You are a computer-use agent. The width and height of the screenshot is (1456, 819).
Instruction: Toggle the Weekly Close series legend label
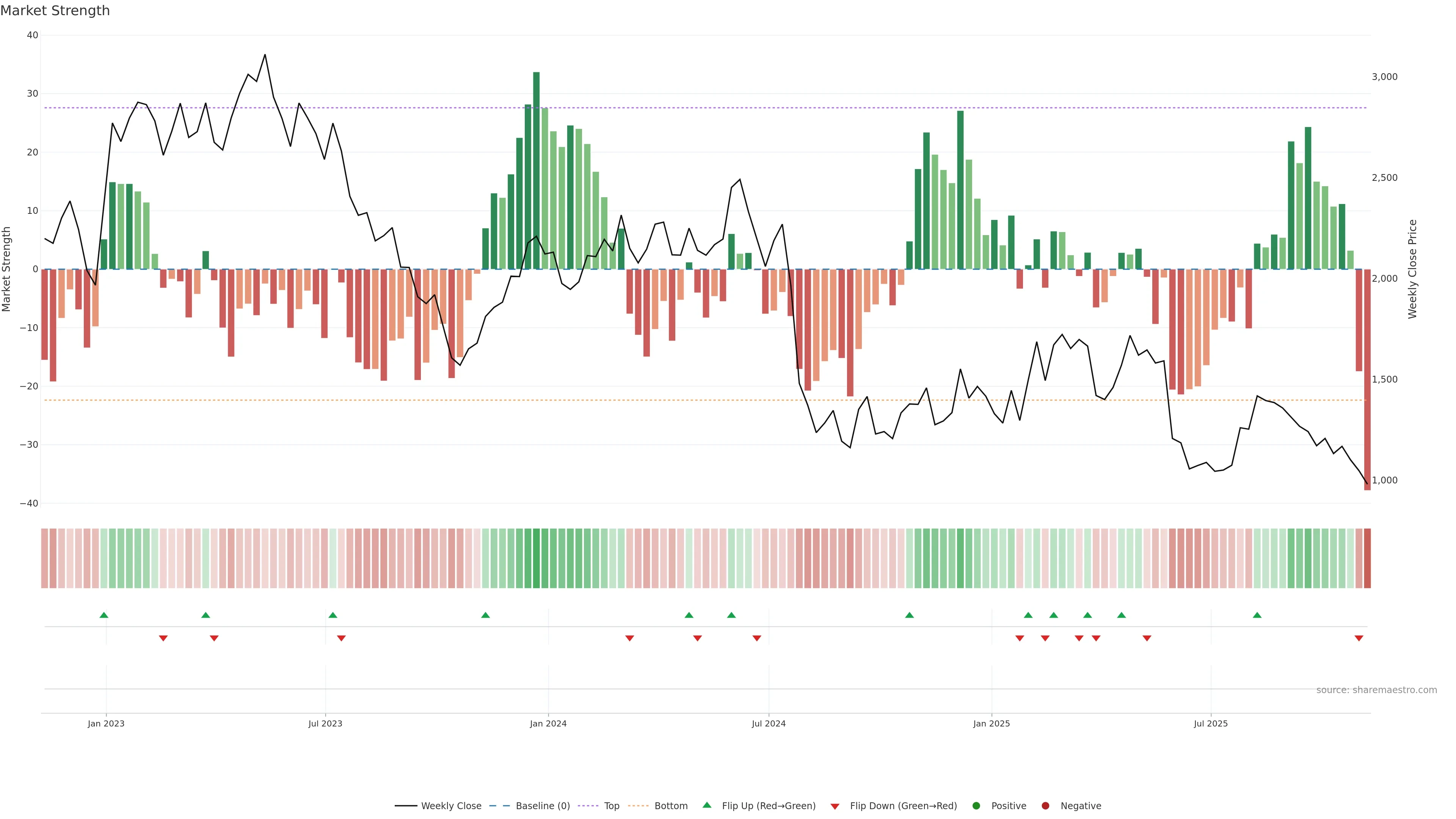pos(451,805)
